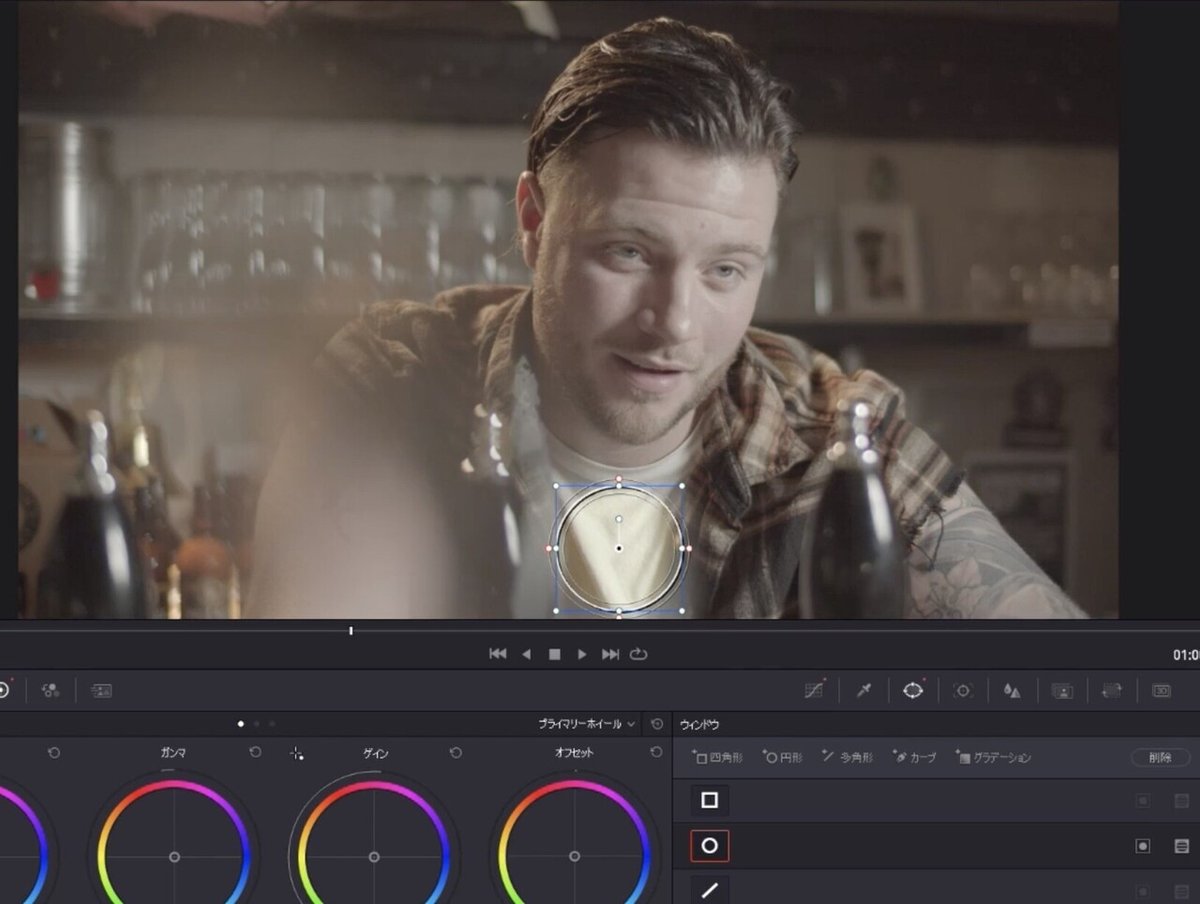
Task: Open the Curves palette
Action: pos(814,690)
